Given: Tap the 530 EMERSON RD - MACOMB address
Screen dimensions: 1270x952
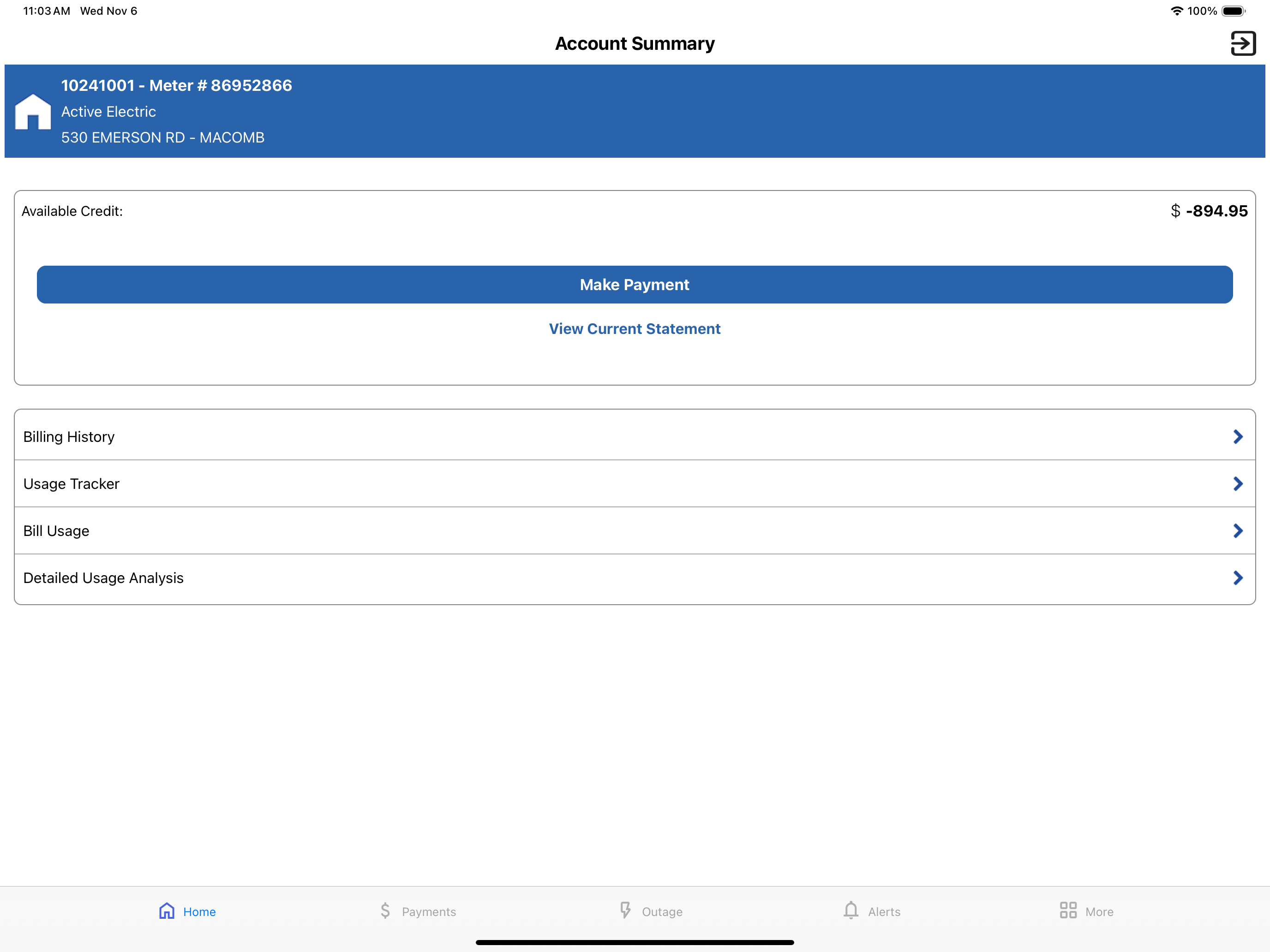Looking at the screenshot, I should 163,138.
